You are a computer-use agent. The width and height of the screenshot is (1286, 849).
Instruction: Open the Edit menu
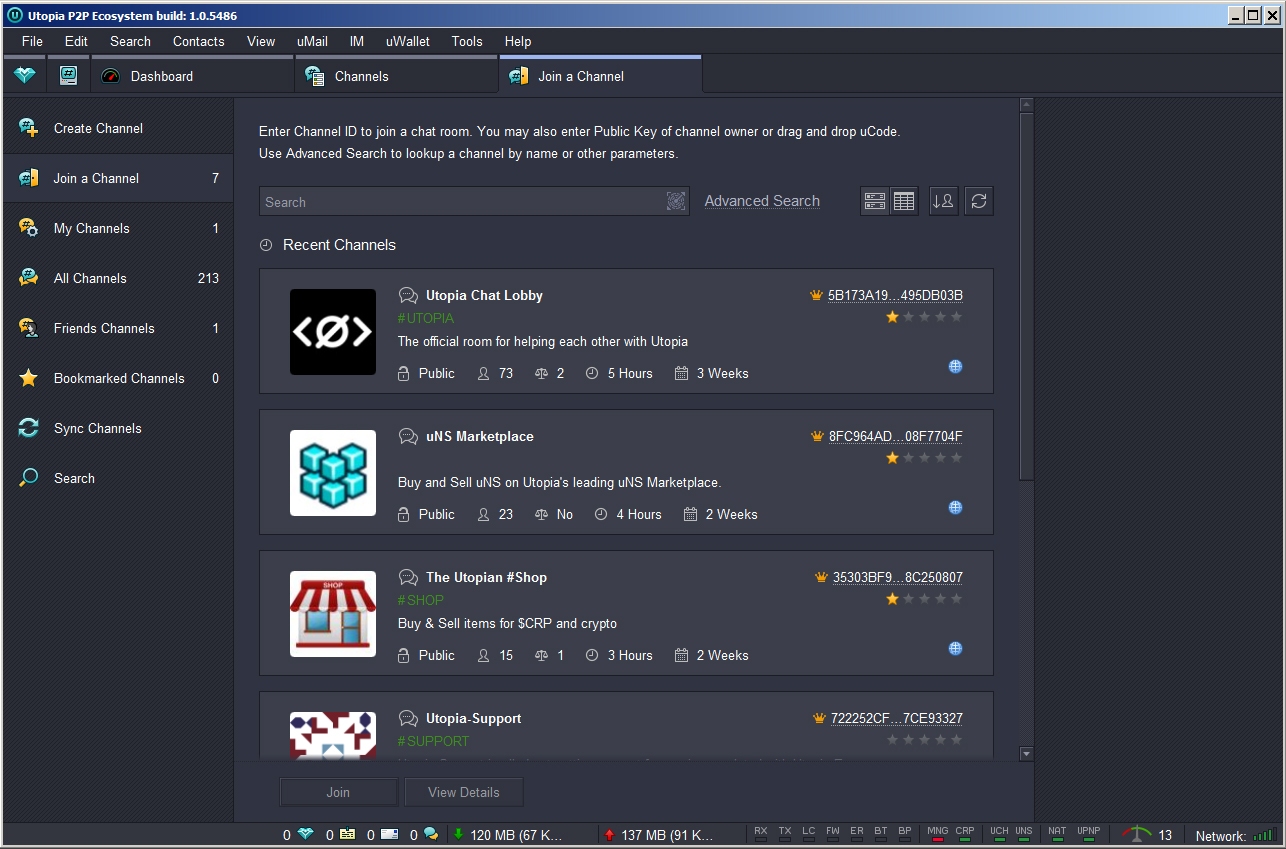[76, 41]
